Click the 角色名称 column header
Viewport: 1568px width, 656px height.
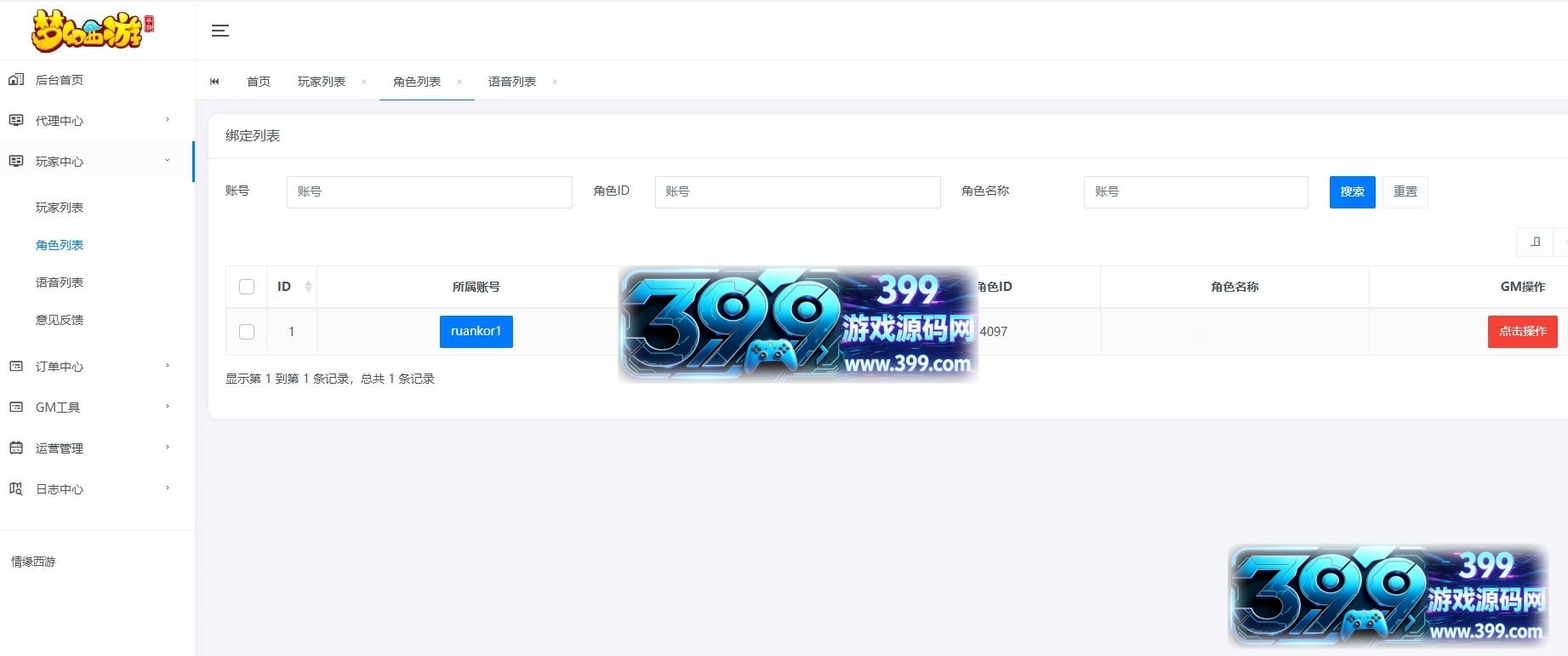point(1234,287)
